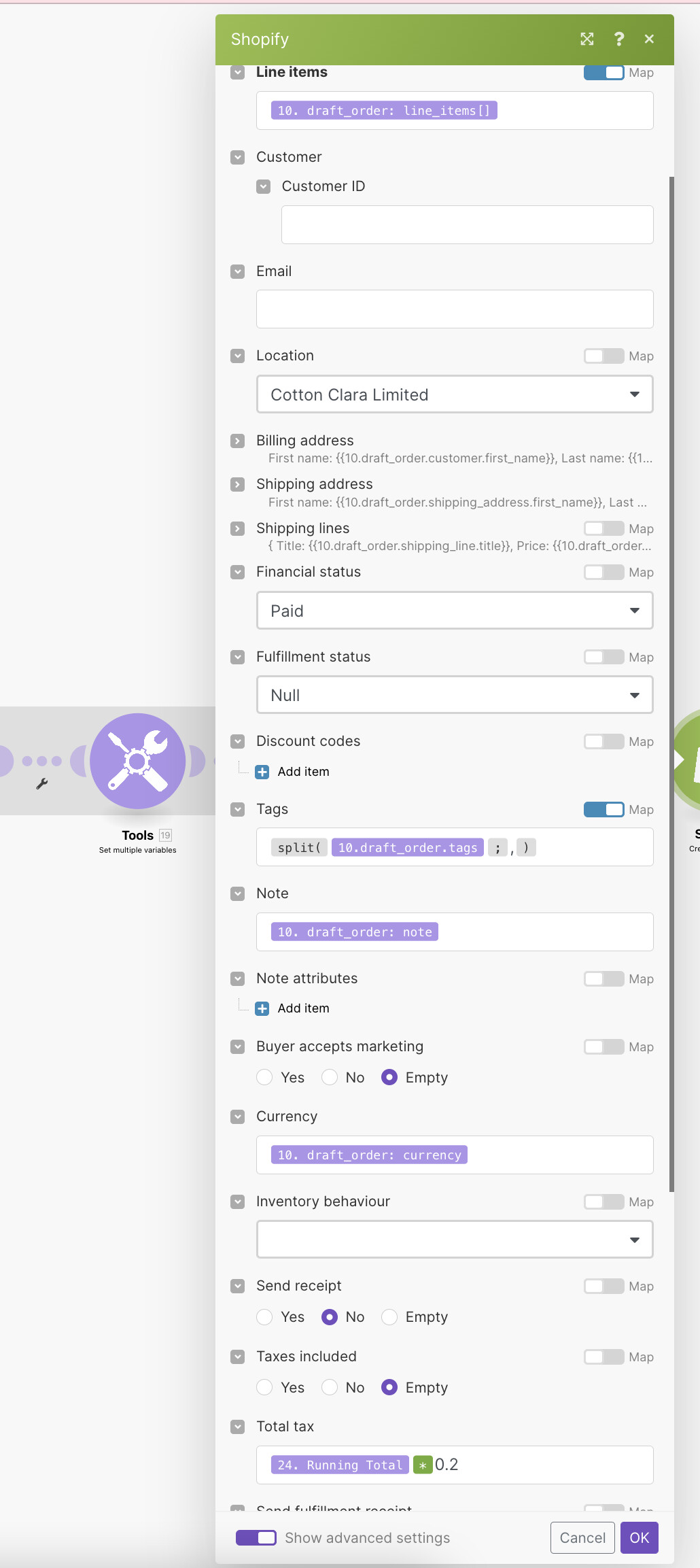
Task: Expand the Billing address section
Action: coord(237,441)
